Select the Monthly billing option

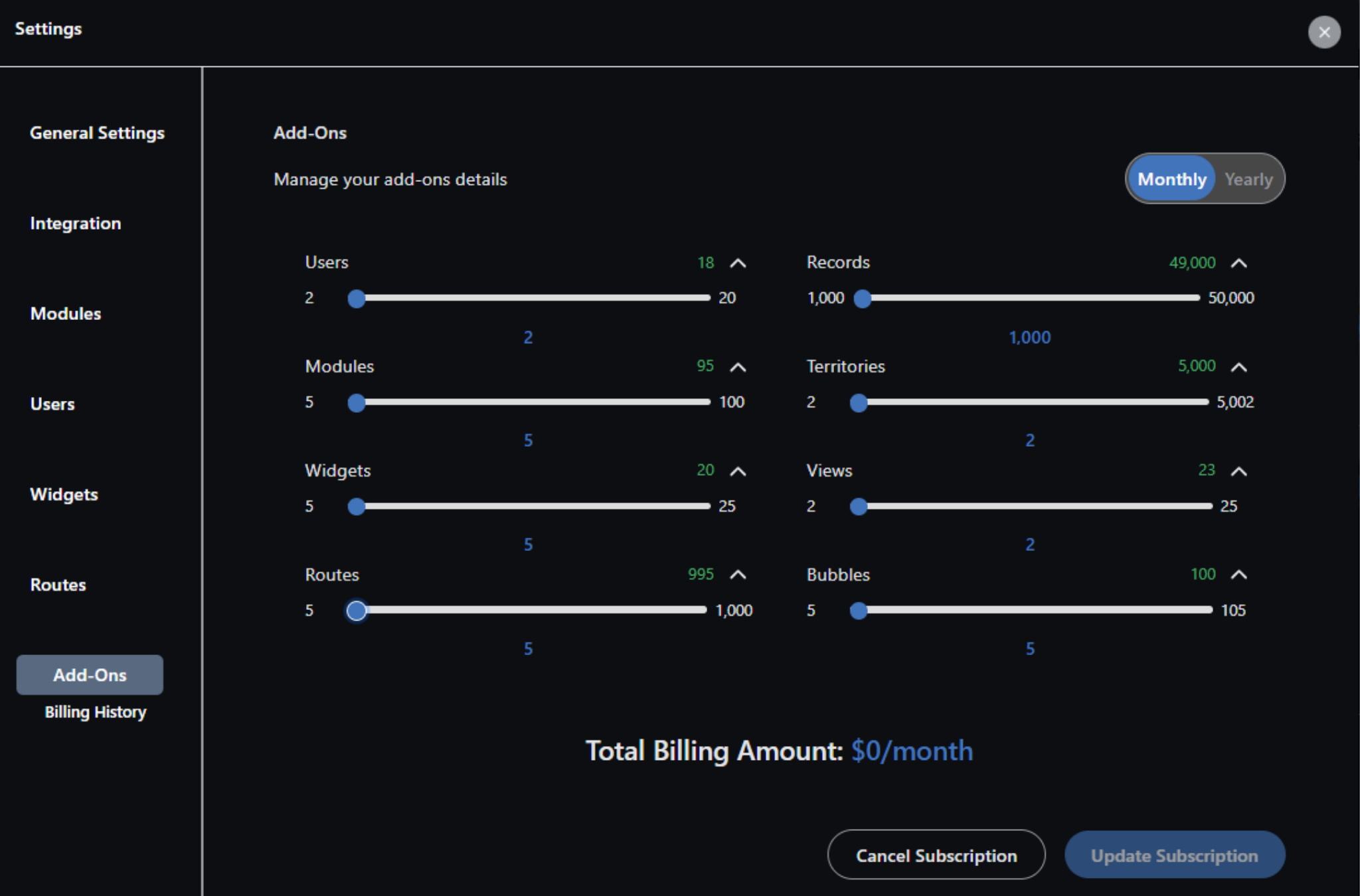[x=1171, y=179]
